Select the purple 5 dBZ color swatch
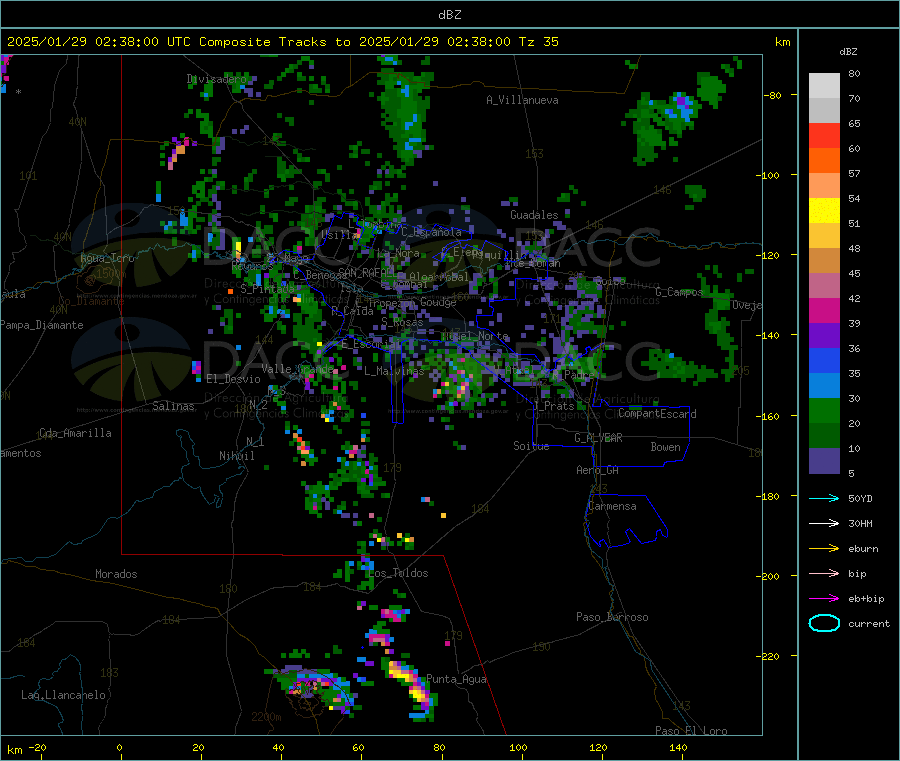900x761 pixels. [x=824, y=461]
